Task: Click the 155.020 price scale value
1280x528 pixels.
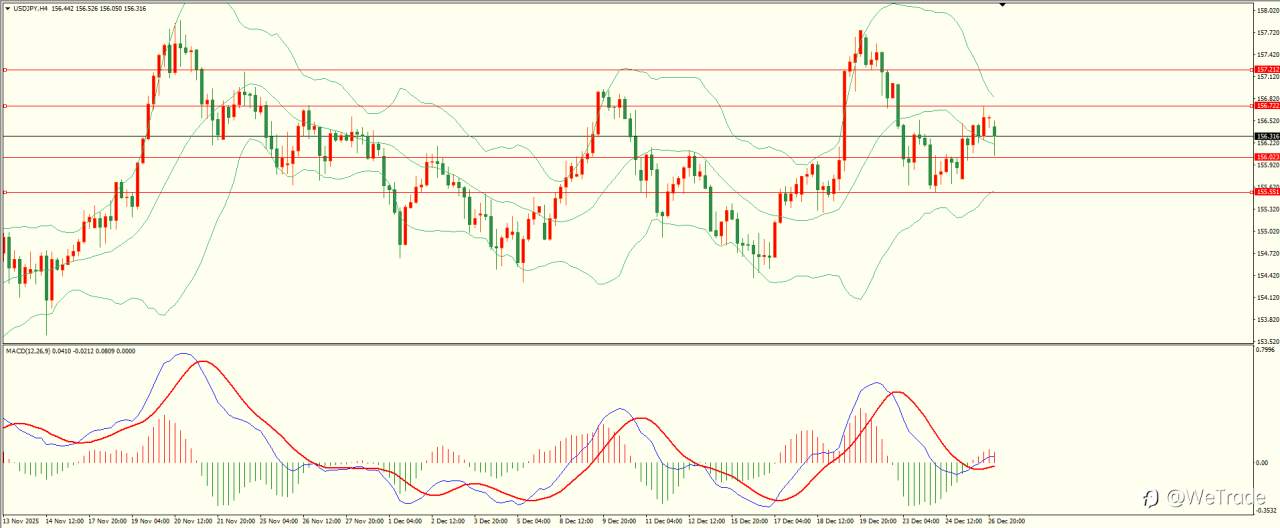Action: [x=1267, y=231]
